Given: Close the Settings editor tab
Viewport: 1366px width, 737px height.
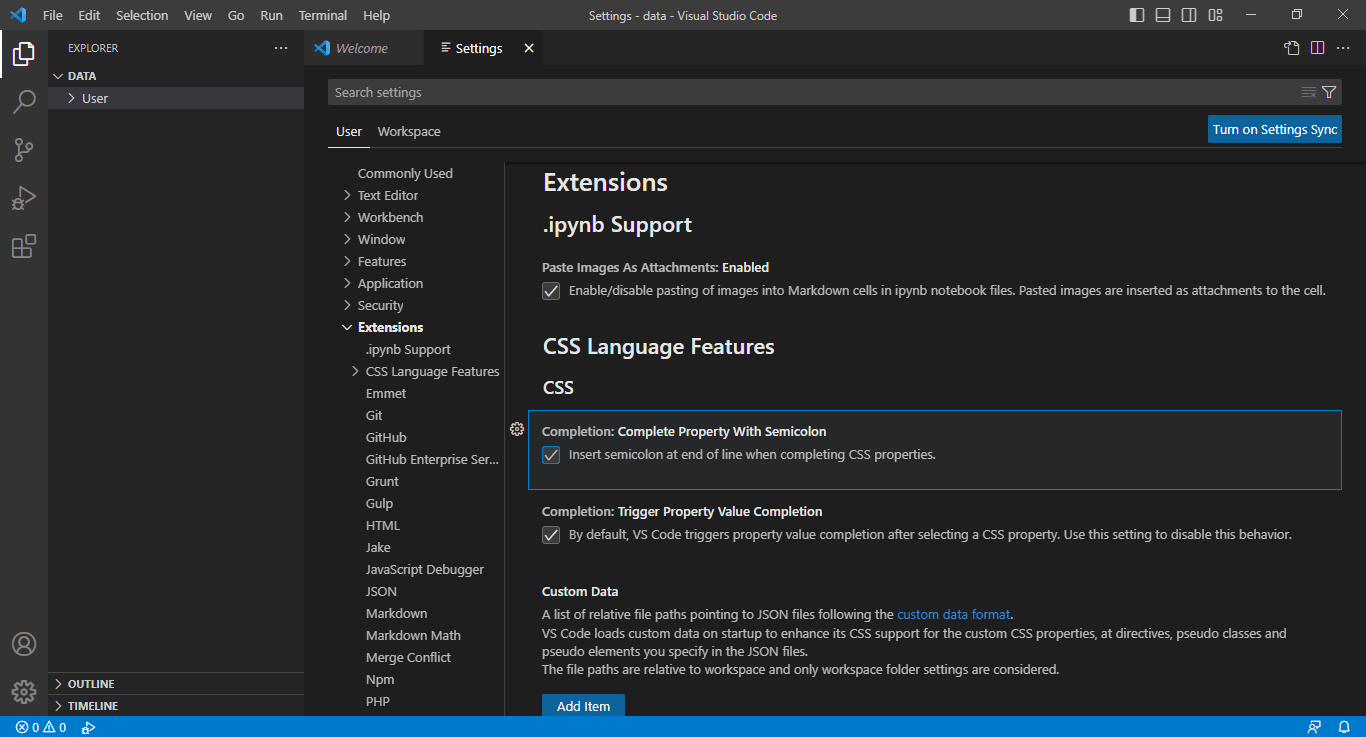Looking at the screenshot, I should coord(529,48).
